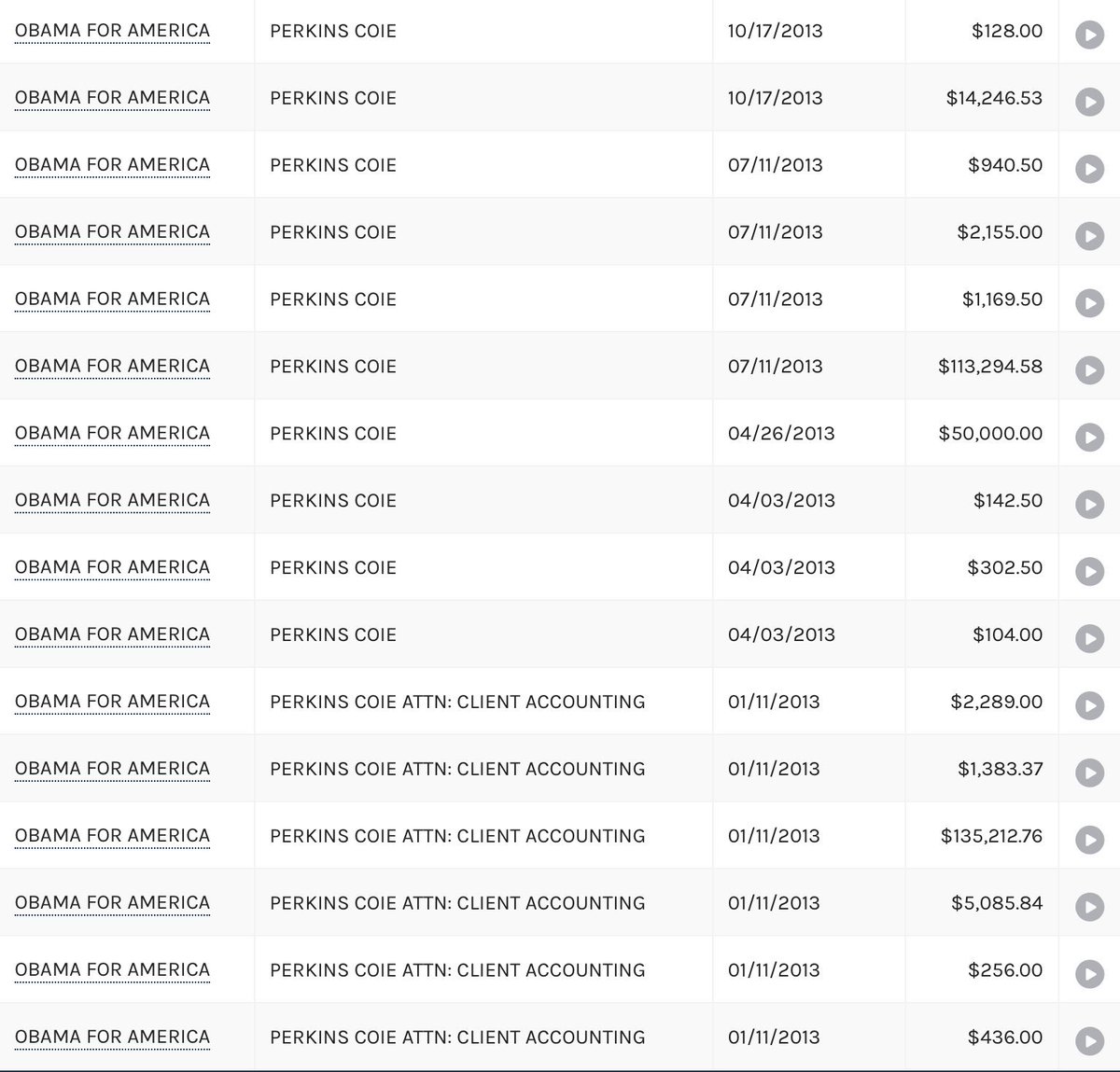Click Perkins Coie Attn: Client Accounting in $135,212.76 row

tap(457, 837)
